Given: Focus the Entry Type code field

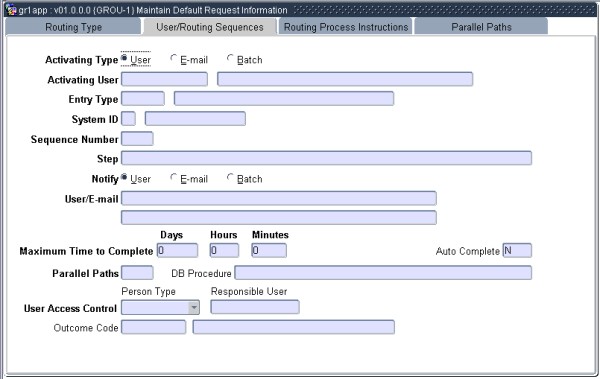Looking at the screenshot, I should [x=143, y=99].
